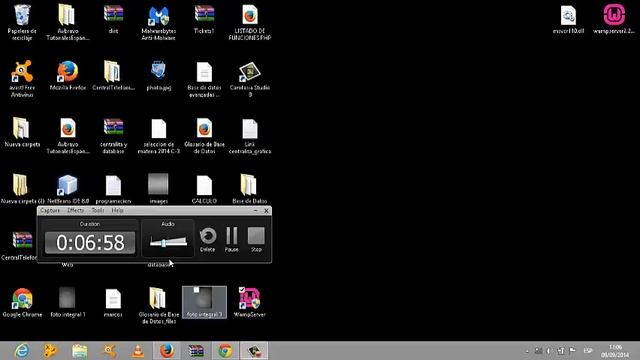Select the photo.jpg file icon
The image size is (640, 360).
[x=158, y=76]
